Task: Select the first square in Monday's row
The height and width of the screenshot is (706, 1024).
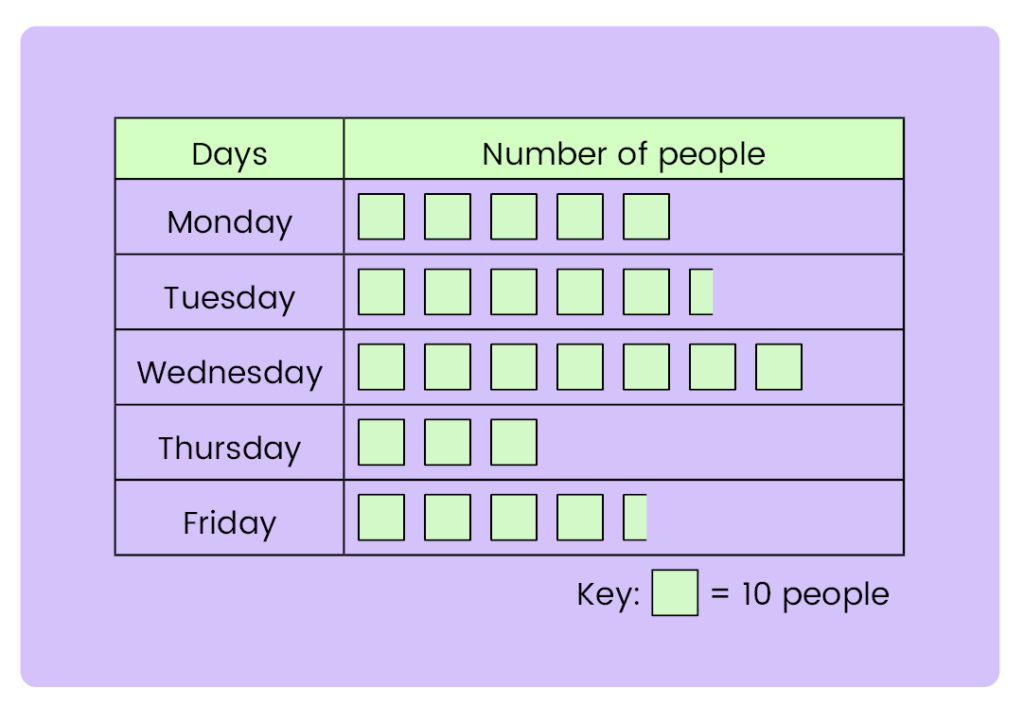Action: pos(381,217)
